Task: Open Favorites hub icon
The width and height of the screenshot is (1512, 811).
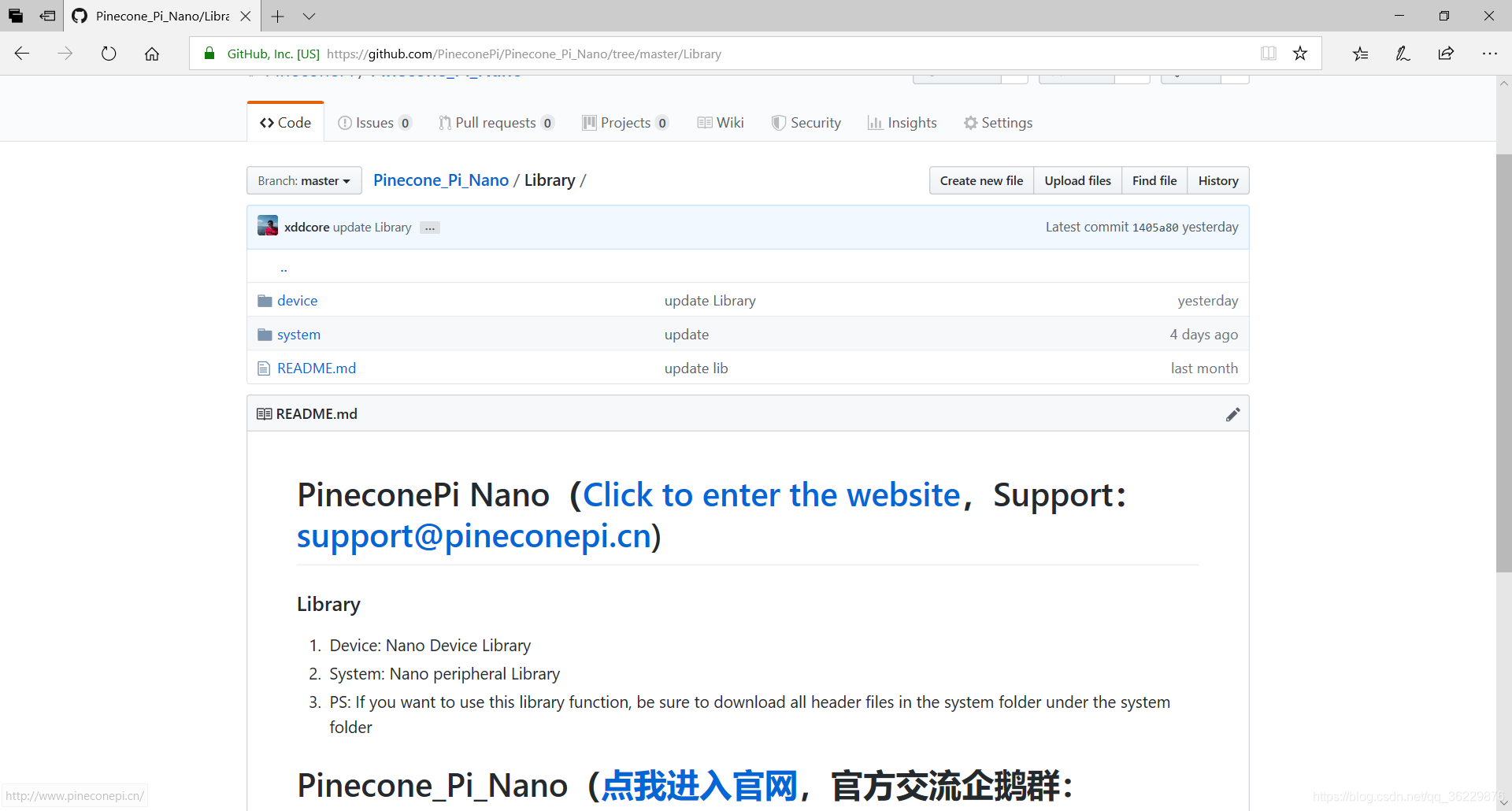Action: coord(1360,54)
